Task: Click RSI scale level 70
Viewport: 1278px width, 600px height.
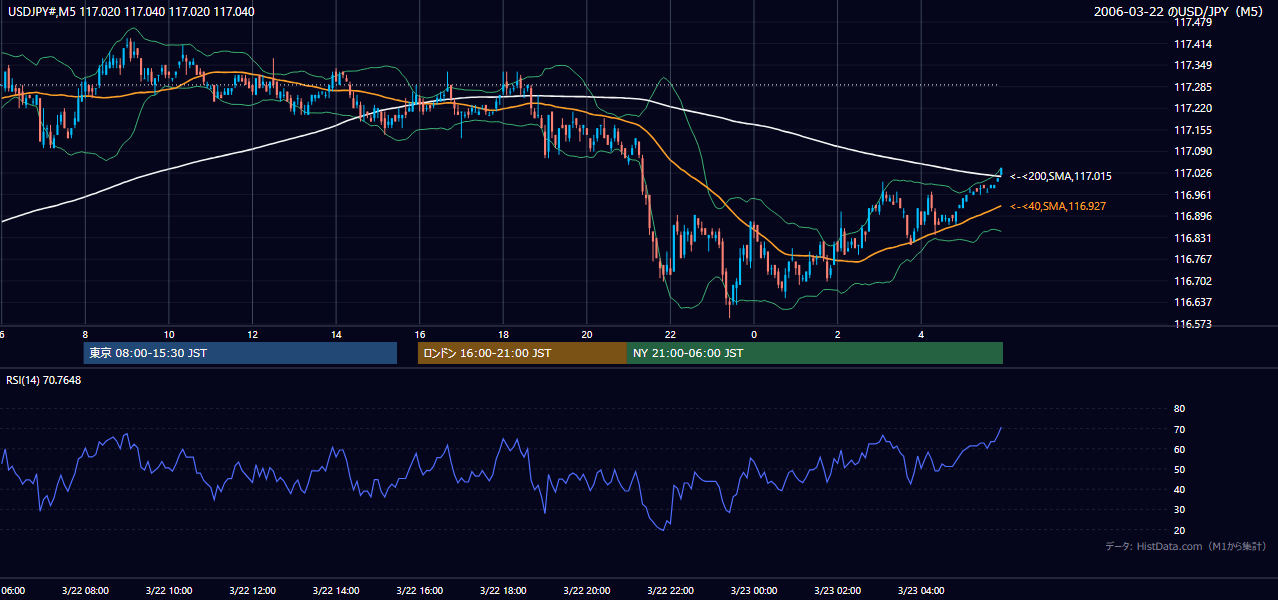Action: (1179, 429)
